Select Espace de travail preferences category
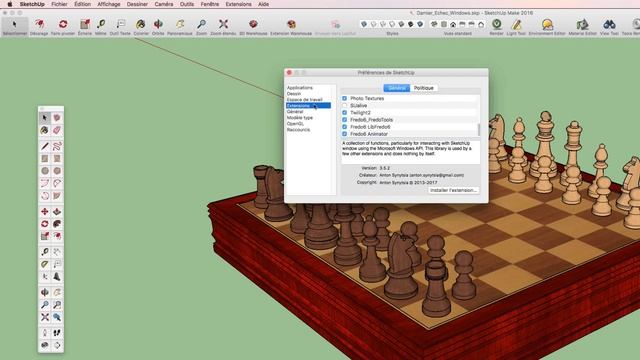The image size is (640, 360). coord(304,100)
